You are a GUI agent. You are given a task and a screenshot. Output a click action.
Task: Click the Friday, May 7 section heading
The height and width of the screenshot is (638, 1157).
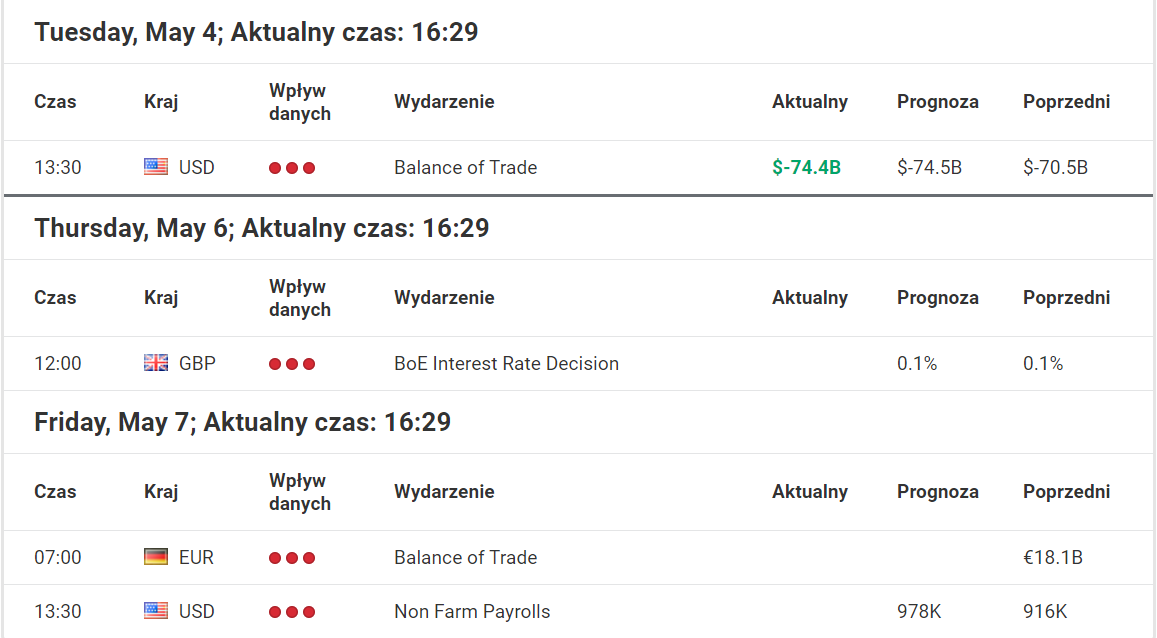coord(242,422)
